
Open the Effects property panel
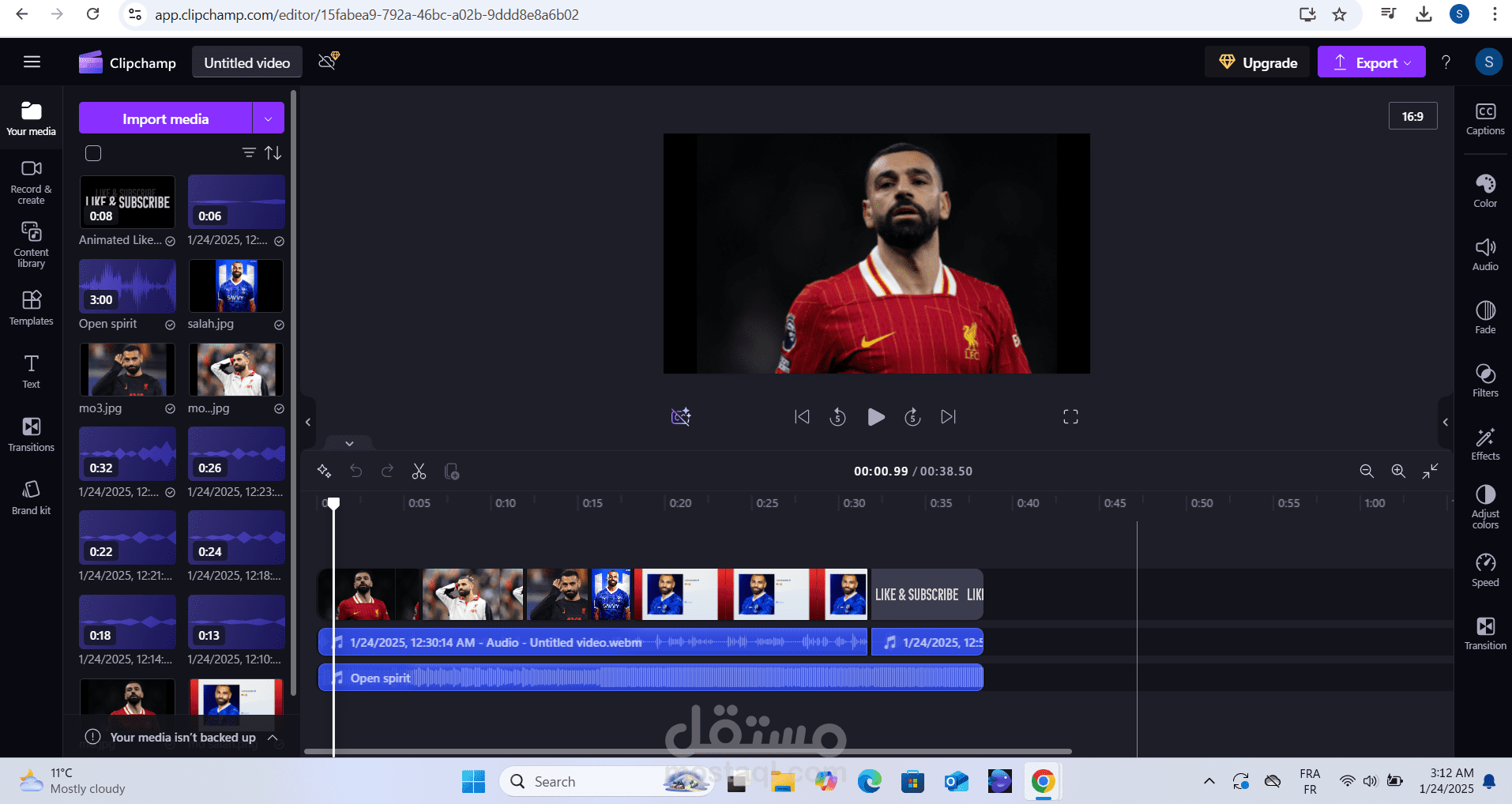[1485, 443]
